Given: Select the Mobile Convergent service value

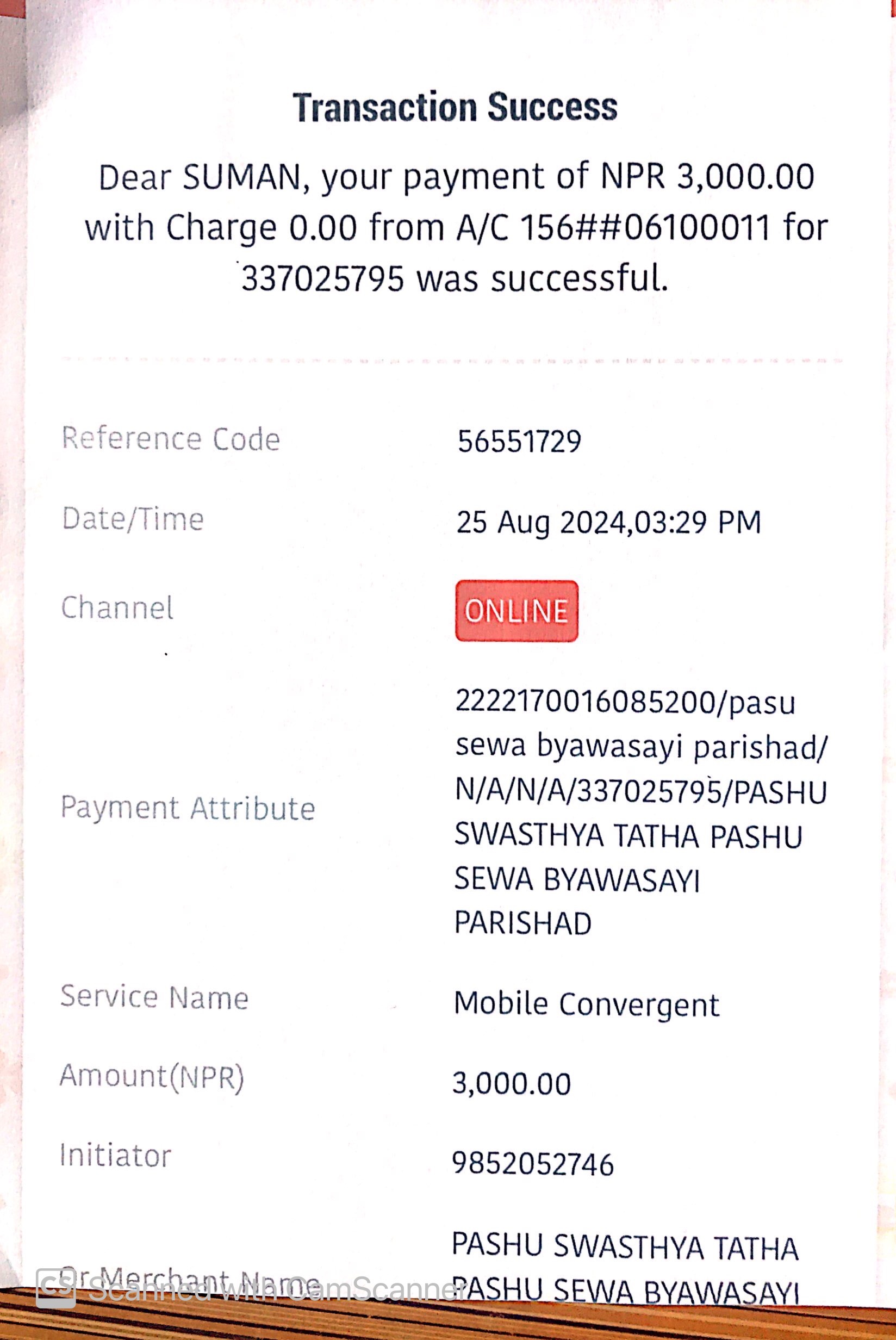Looking at the screenshot, I should click(x=586, y=1004).
